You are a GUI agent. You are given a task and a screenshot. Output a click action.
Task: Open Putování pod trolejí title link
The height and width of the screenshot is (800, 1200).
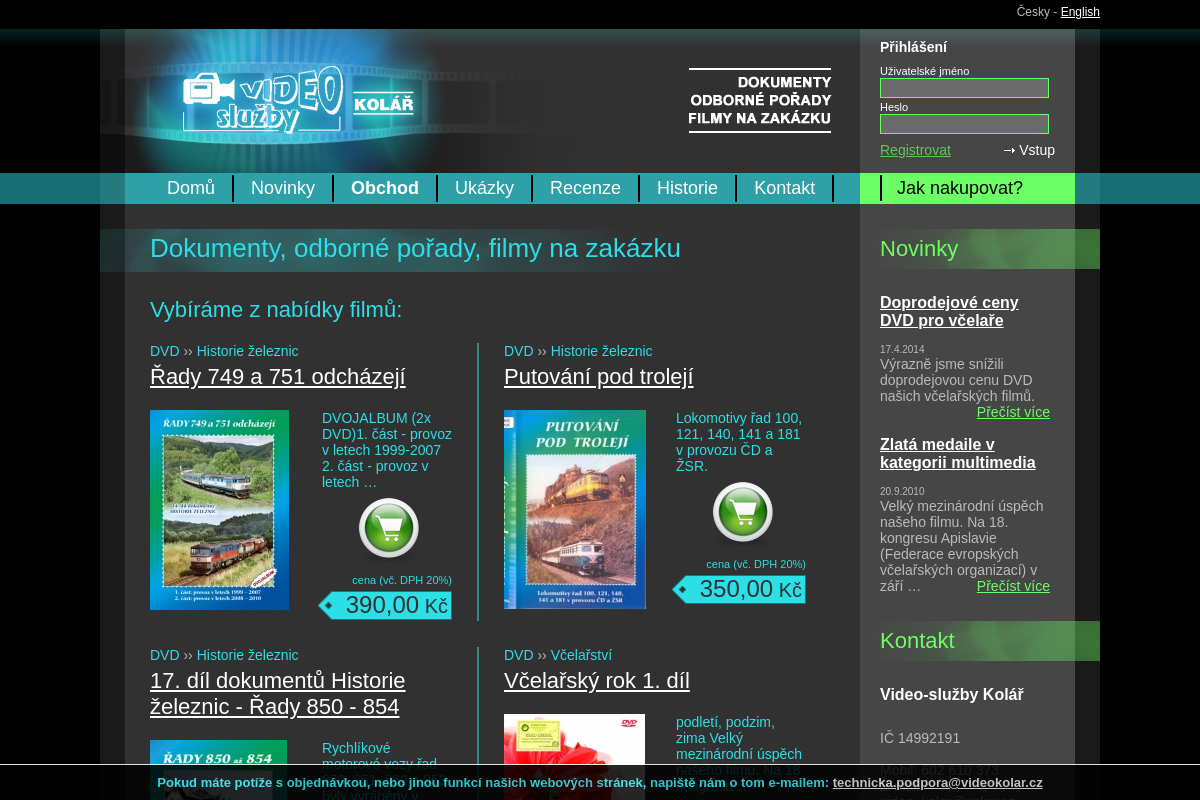click(x=598, y=377)
